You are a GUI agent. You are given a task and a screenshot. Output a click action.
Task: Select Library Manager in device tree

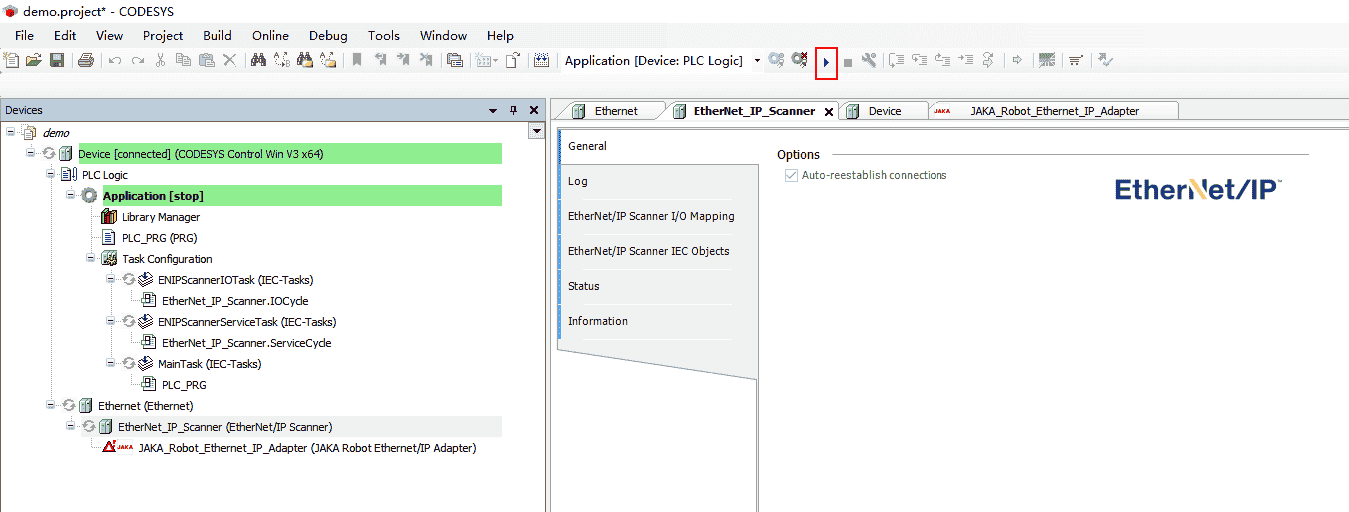pyautogui.click(x=160, y=217)
